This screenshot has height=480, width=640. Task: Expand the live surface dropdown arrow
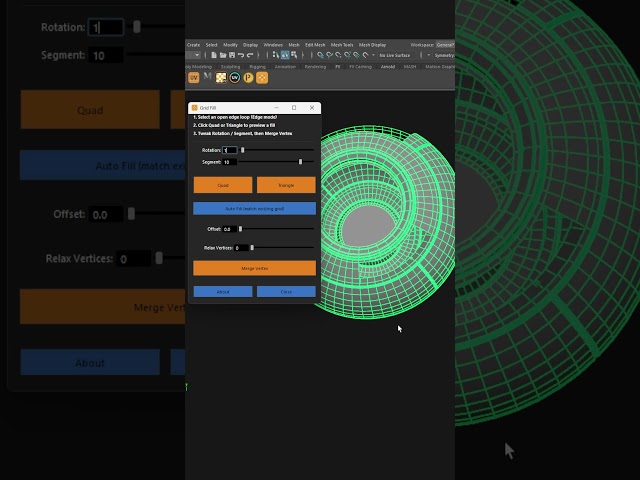pyautogui.click(x=373, y=55)
